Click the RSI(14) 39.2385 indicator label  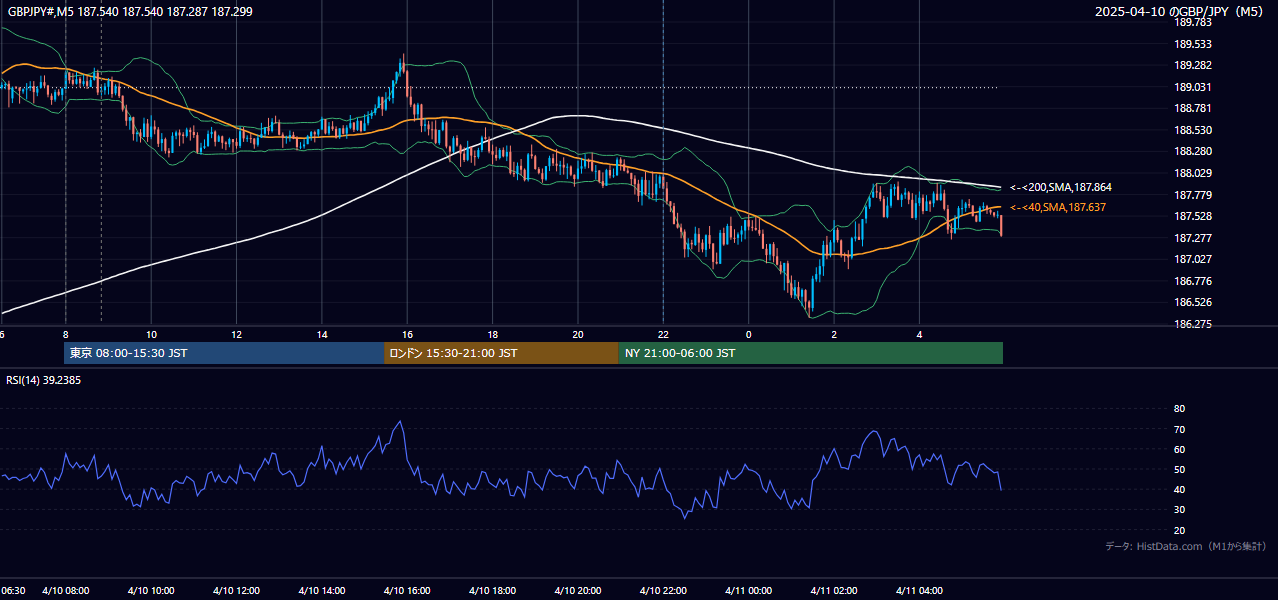pos(44,380)
